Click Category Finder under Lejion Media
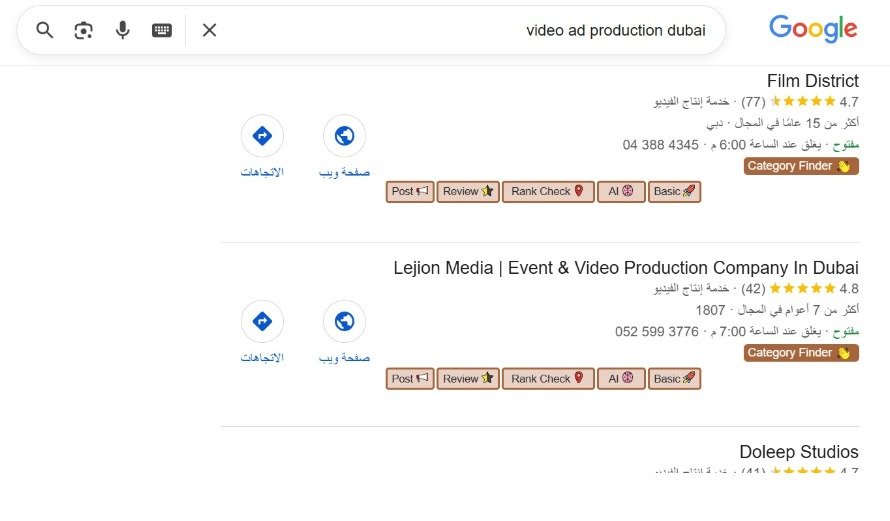The image size is (890, 521). point(801,353)
